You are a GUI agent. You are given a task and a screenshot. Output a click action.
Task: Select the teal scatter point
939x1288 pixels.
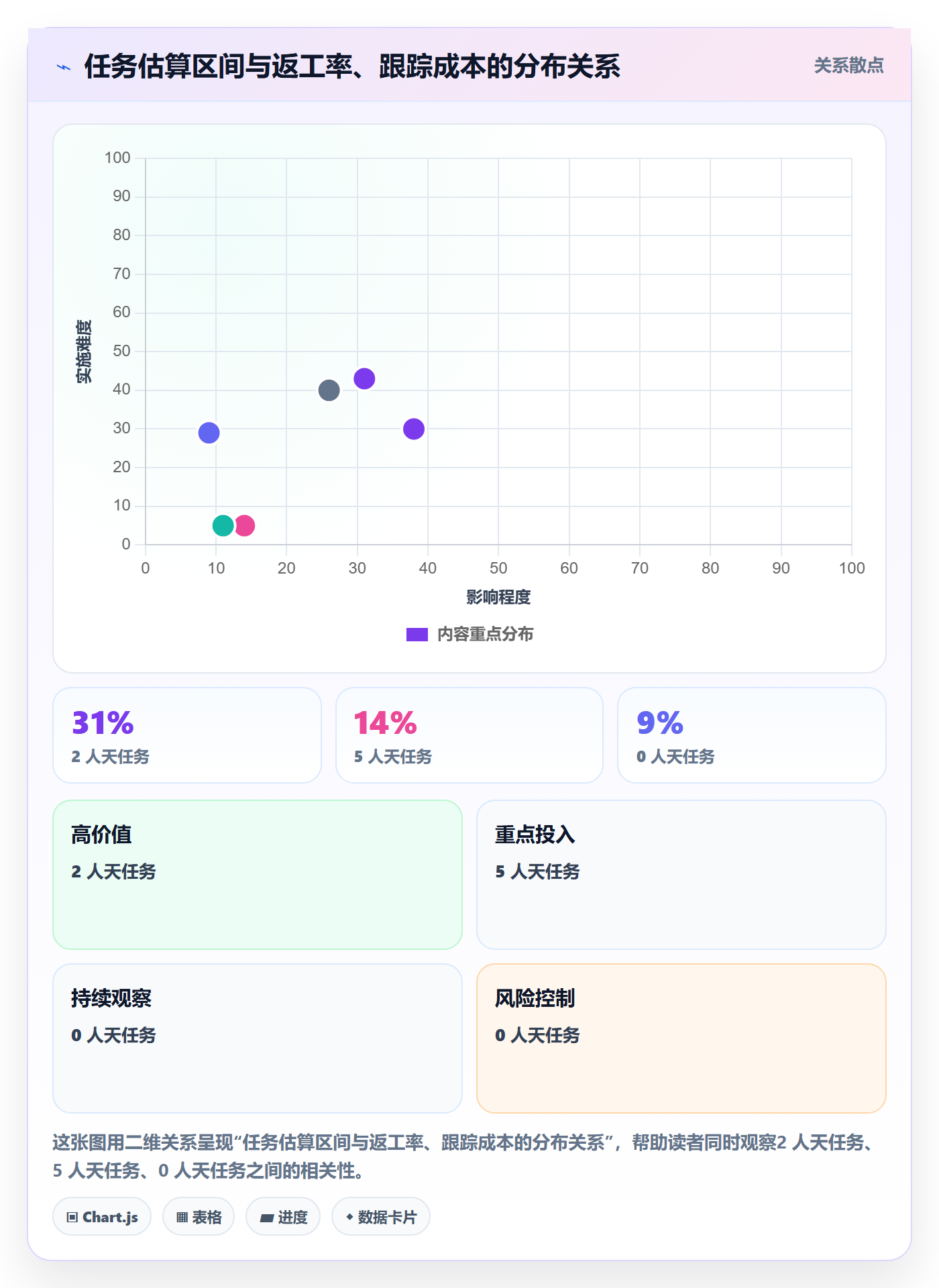223,525
